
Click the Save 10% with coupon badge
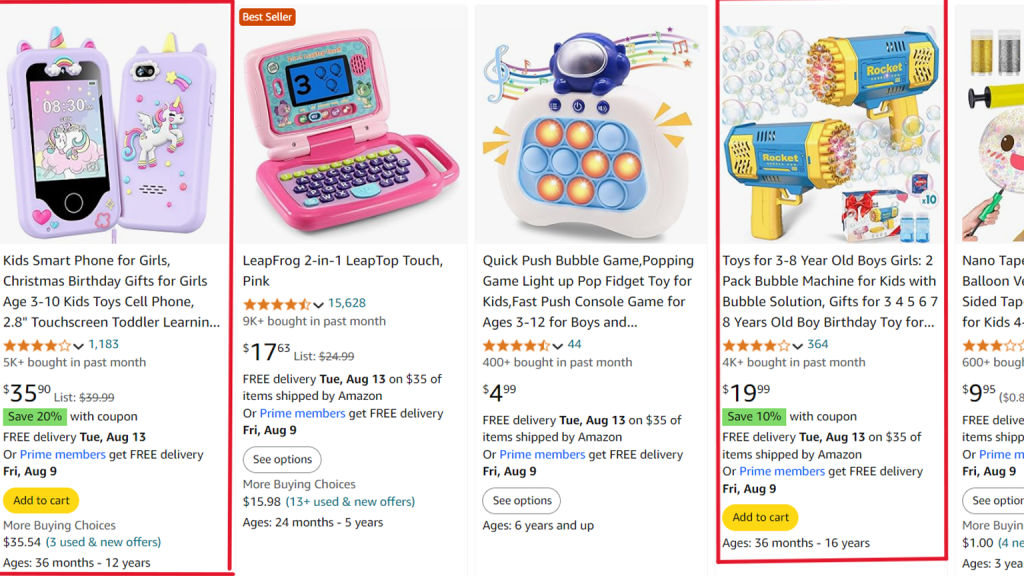[x=754, y=416]
